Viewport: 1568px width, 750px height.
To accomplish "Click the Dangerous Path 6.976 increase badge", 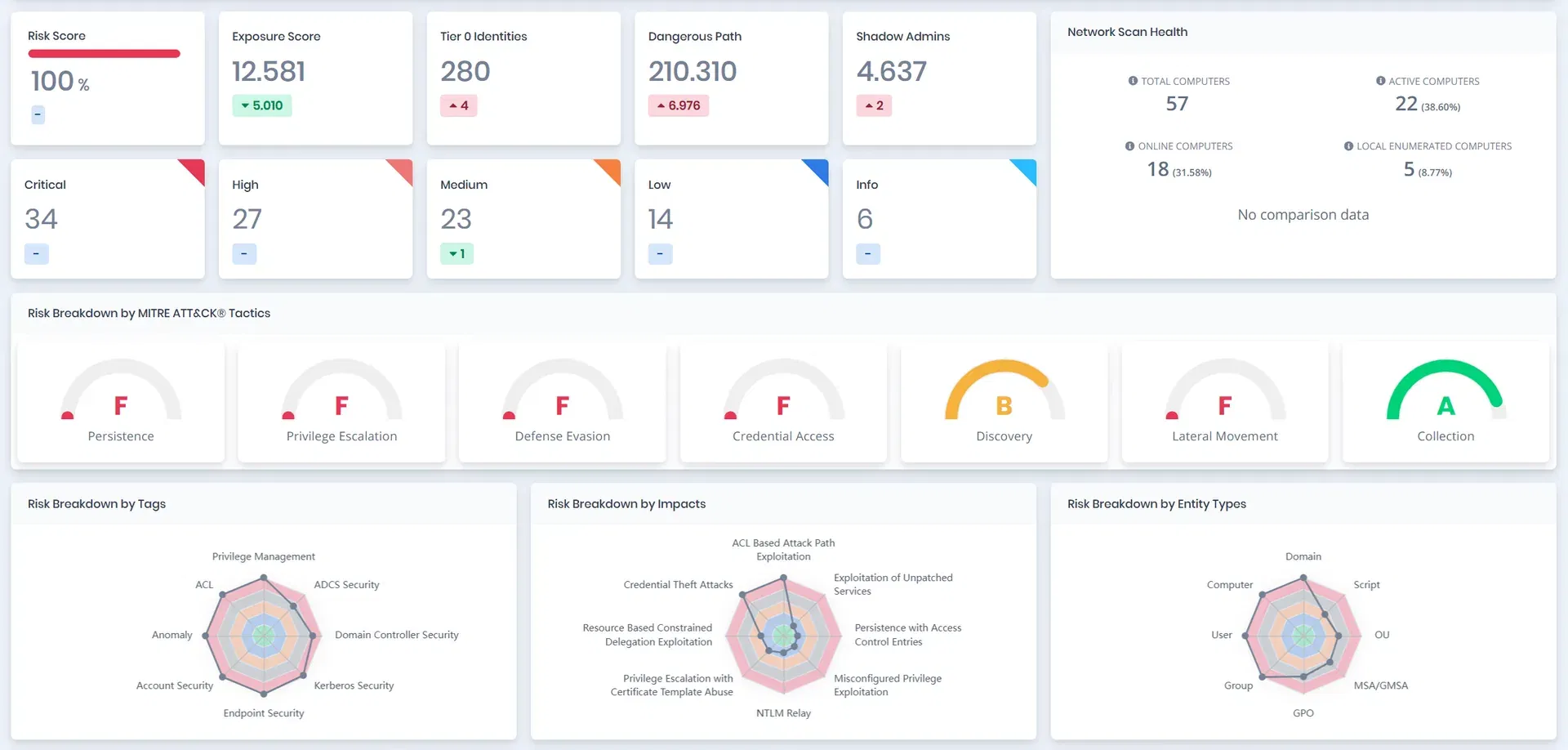I will tap(679, 105).
